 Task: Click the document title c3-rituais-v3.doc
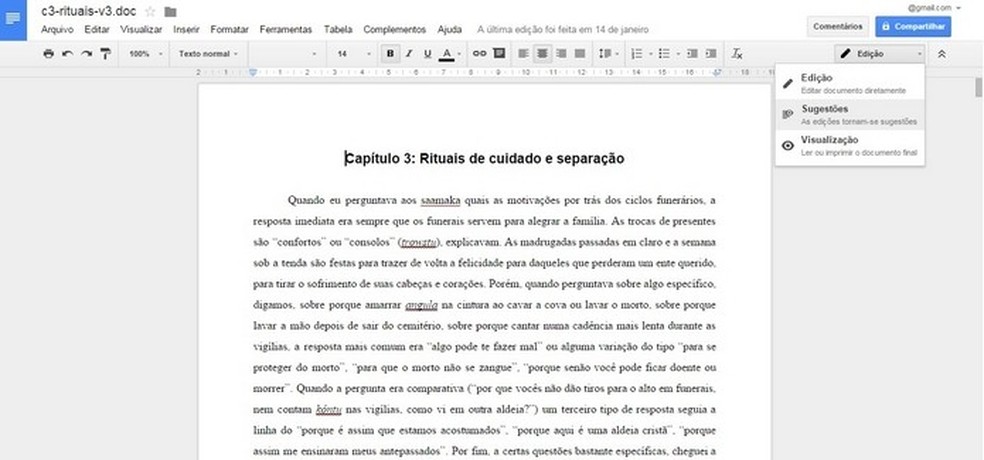pyautogui.click(x=88, y=11)
